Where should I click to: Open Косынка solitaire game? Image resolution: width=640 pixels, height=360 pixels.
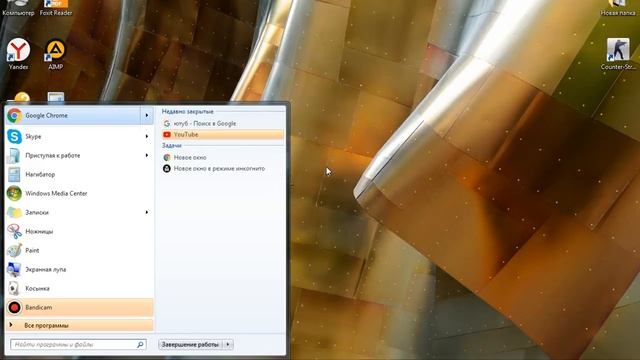(x=80, y=289)
